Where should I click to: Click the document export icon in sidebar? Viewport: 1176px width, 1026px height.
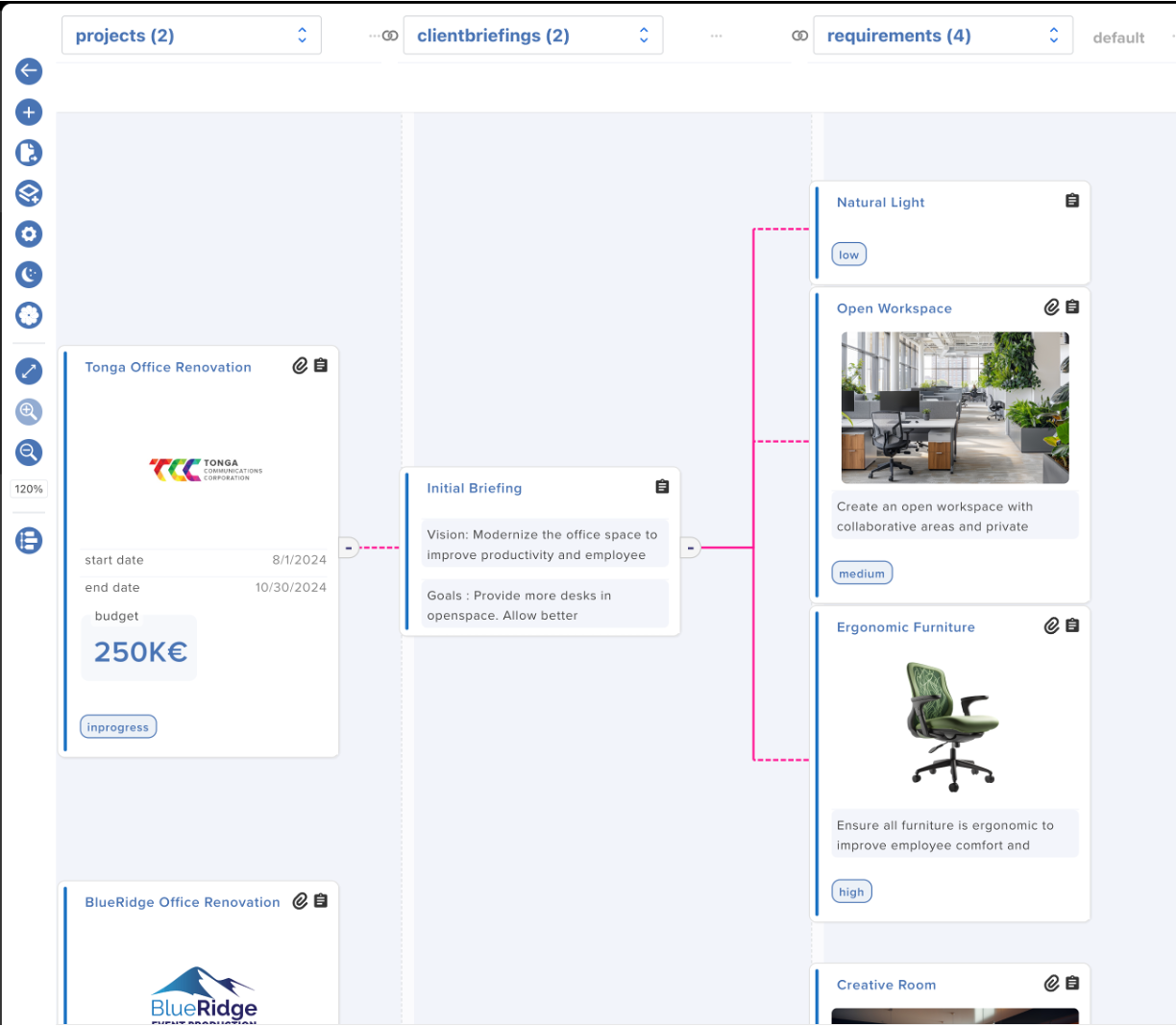point(29,153)
